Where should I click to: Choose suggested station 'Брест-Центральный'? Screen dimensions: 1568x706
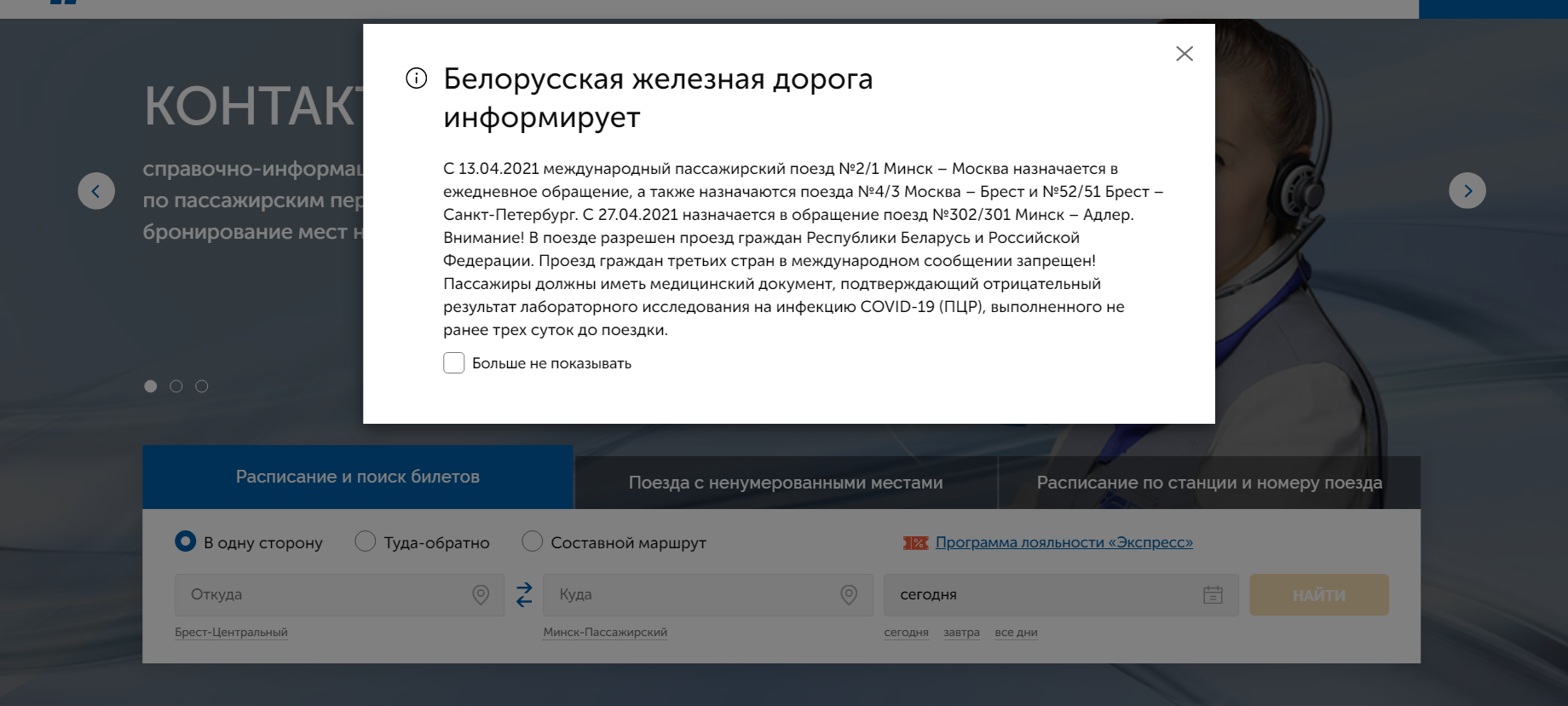(231, 633)
